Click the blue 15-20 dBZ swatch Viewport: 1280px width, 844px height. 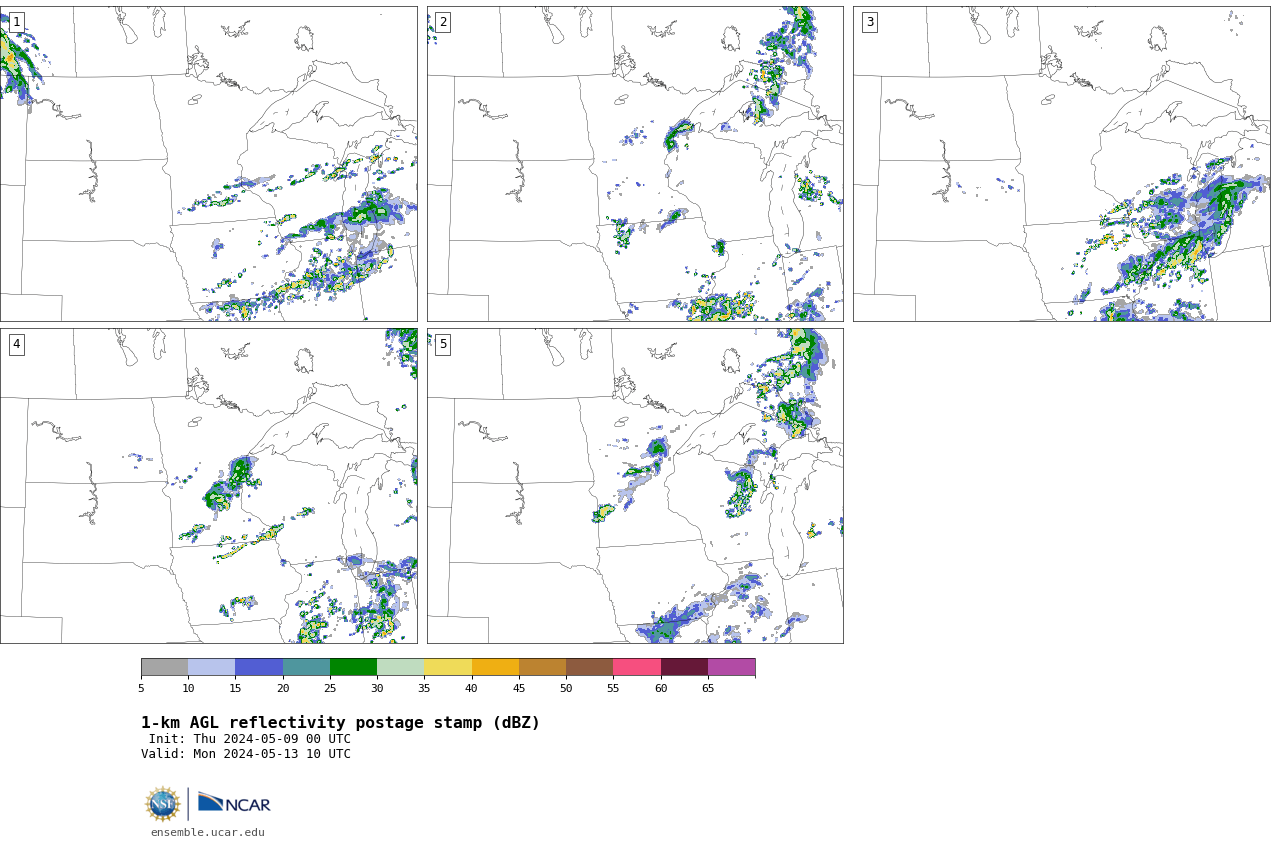point(259,667)
